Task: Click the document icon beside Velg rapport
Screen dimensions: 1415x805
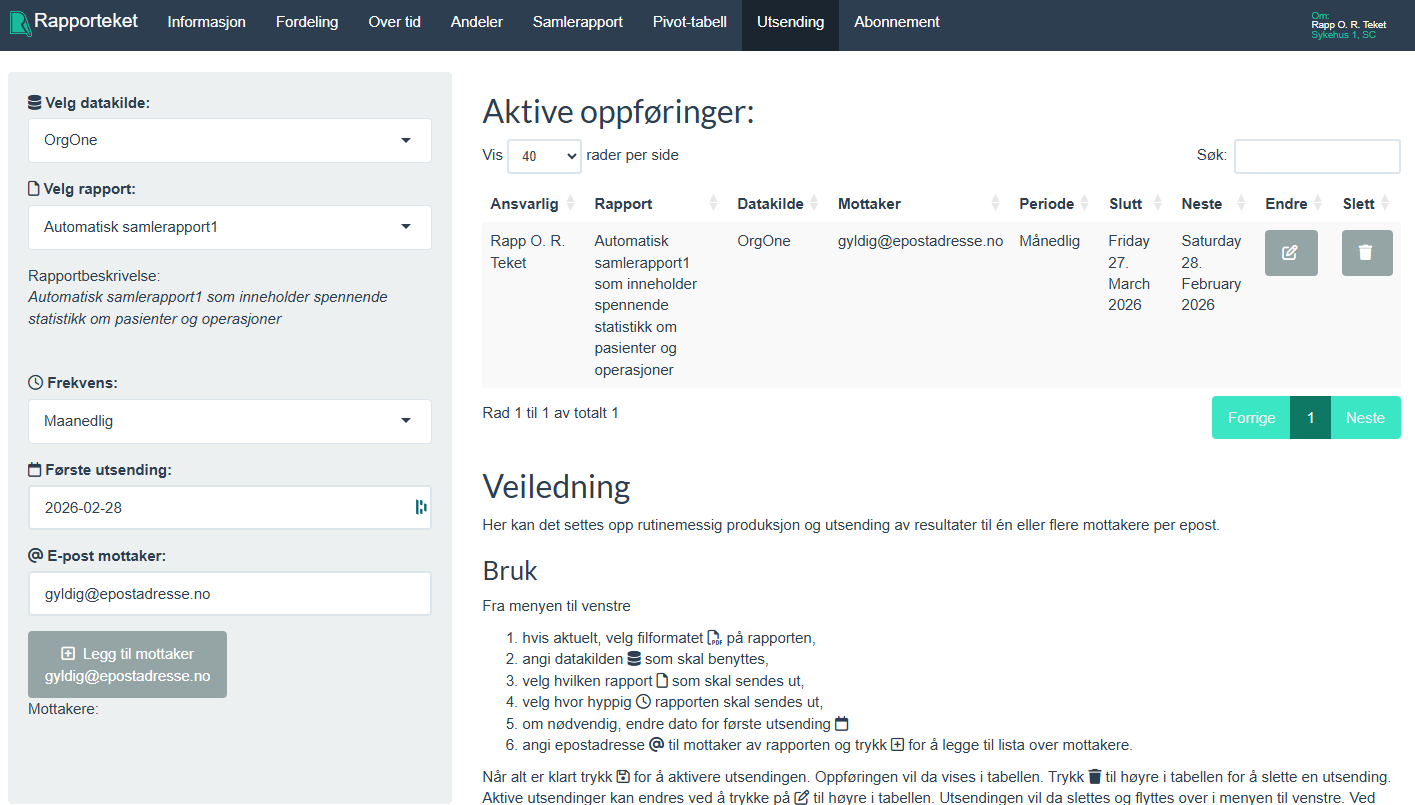Action: [33, 187]
